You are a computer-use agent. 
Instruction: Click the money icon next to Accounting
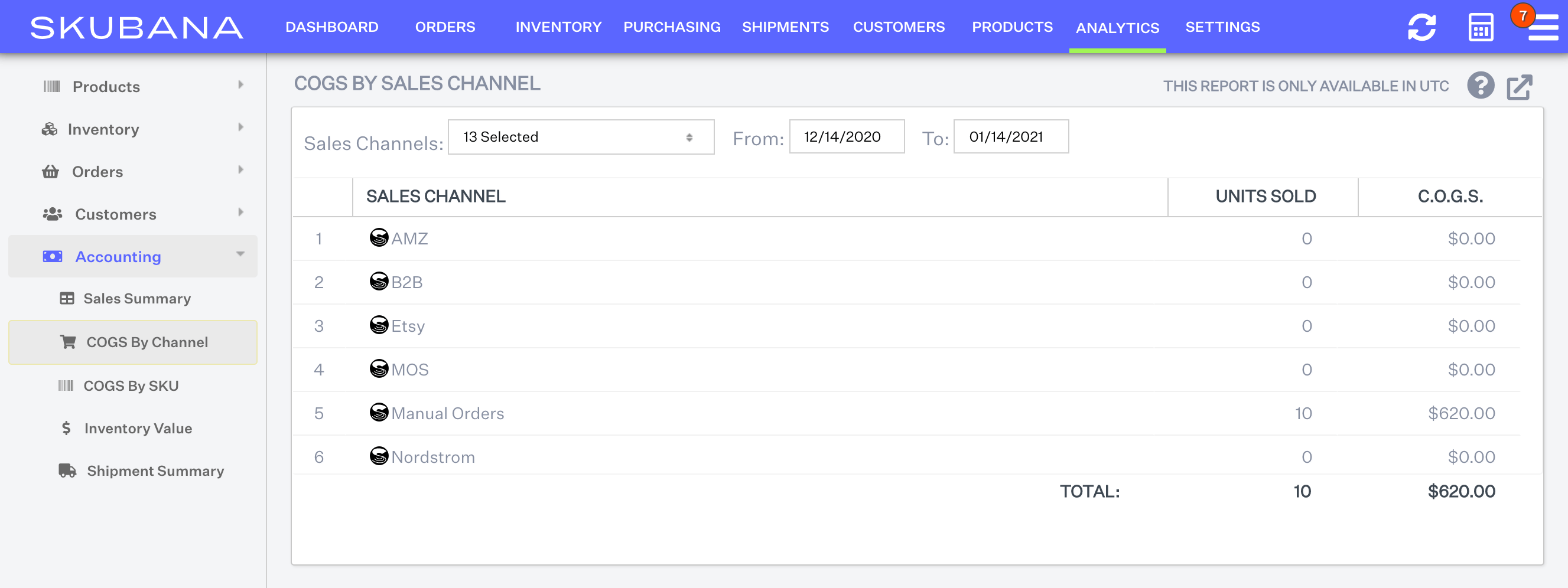coord(53,257)
